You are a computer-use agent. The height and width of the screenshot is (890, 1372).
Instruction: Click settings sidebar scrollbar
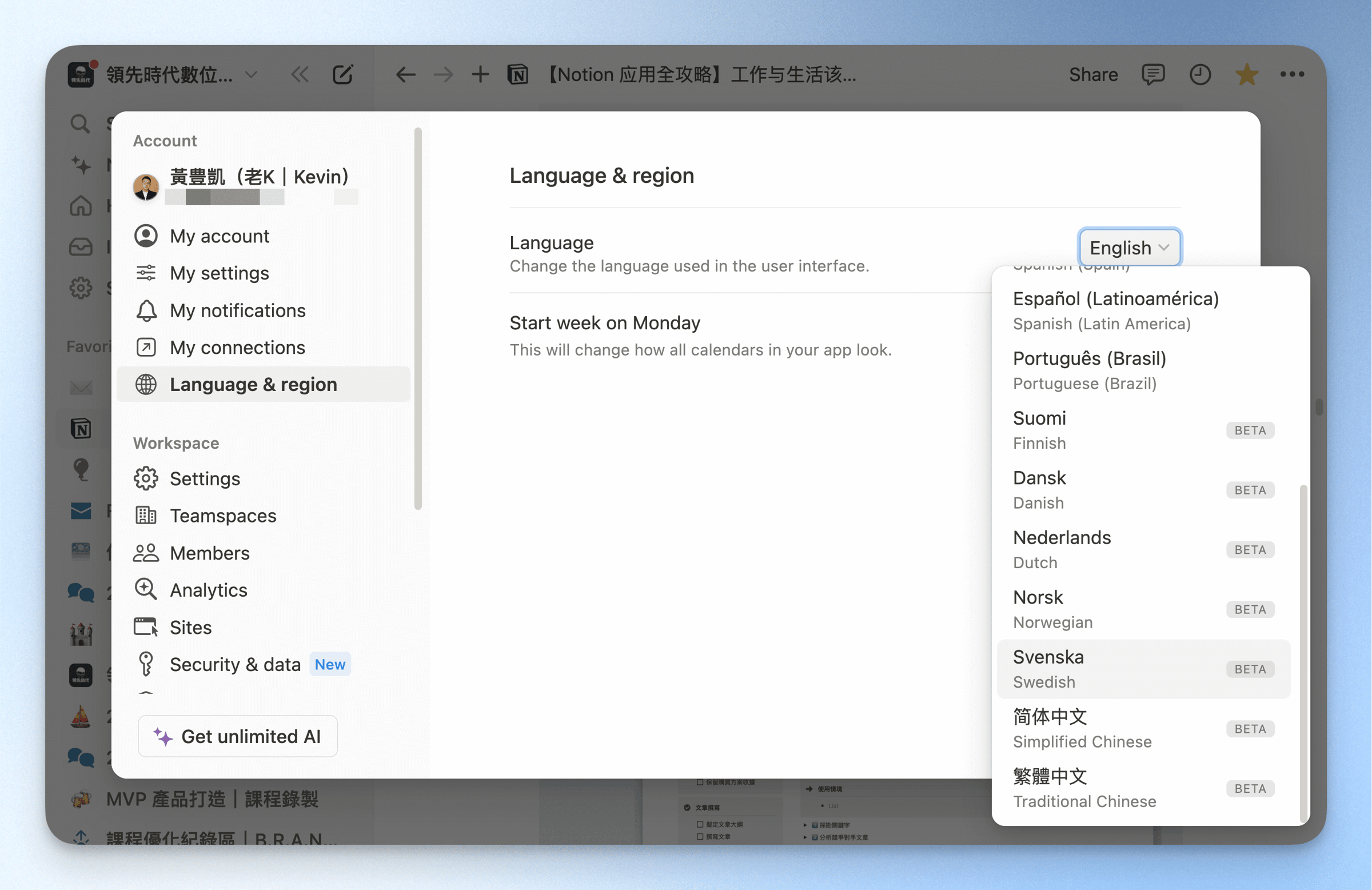click(418, 319)
